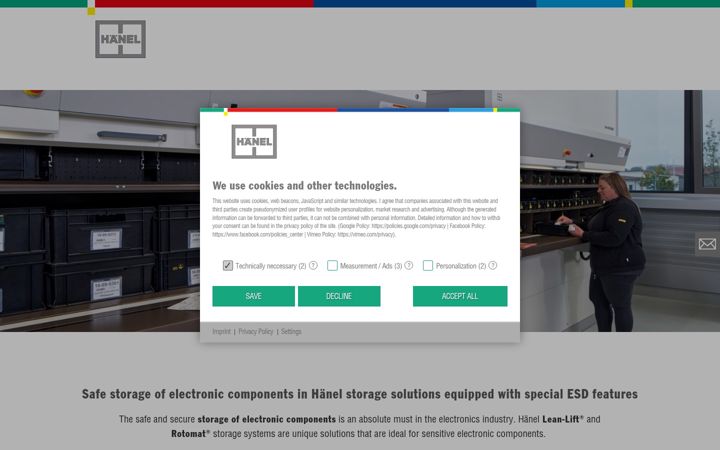Open the Settings link in dialog footer

[x=291, y=332]
